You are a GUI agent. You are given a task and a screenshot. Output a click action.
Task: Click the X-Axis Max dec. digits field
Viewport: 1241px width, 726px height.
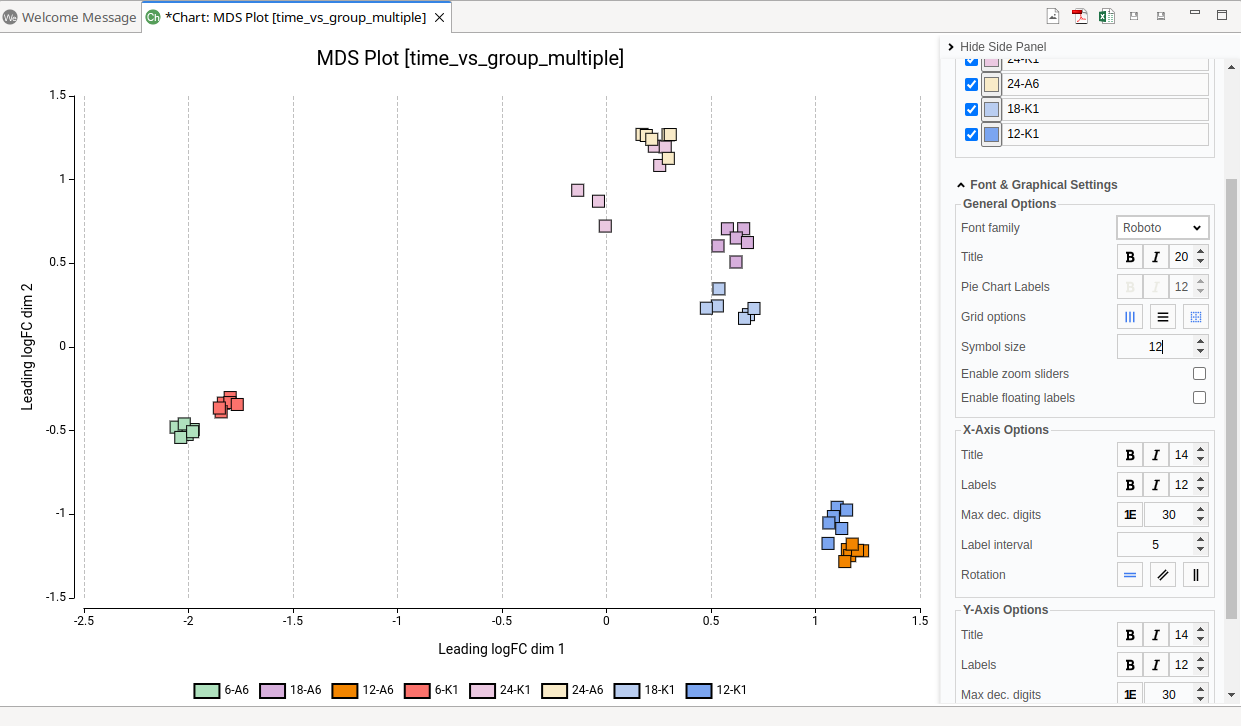1167,515
